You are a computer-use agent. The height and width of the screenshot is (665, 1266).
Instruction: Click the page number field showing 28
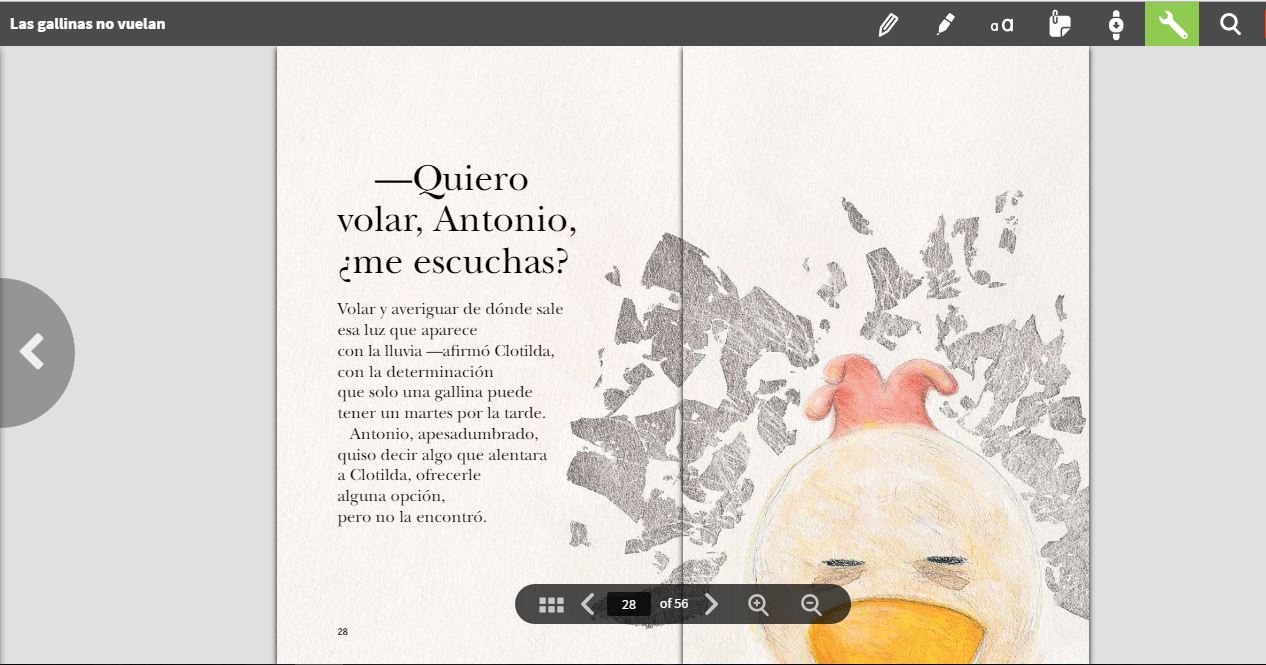click(x=629, y=604)
